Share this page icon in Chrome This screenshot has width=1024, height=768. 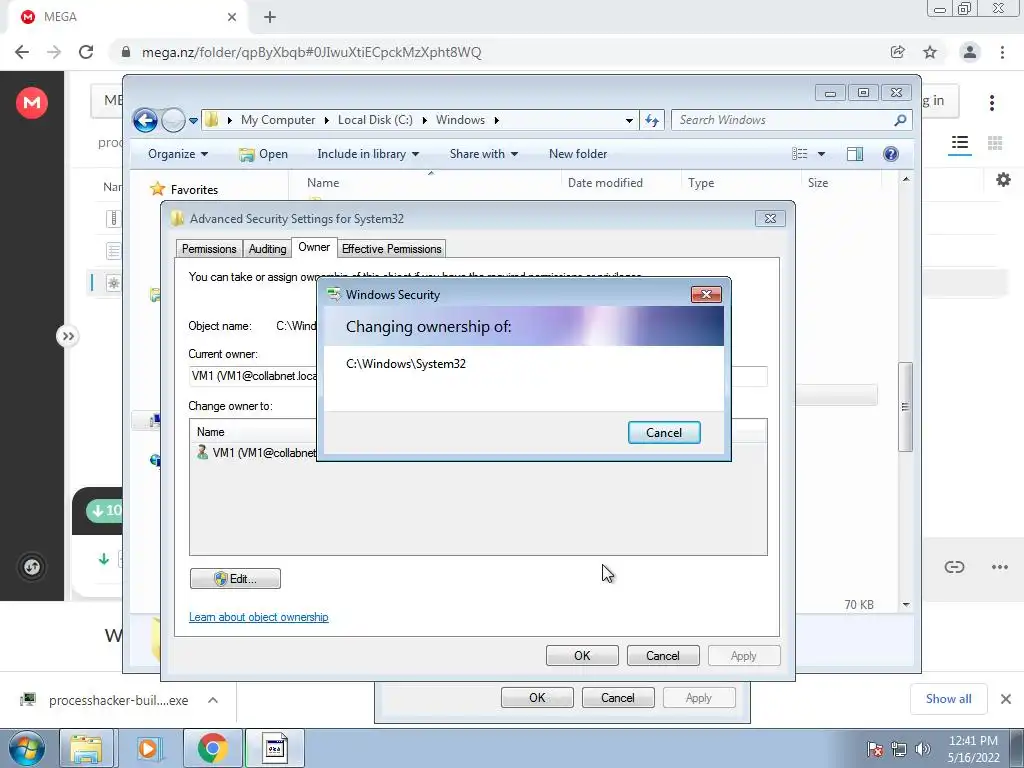coord(898,52)
